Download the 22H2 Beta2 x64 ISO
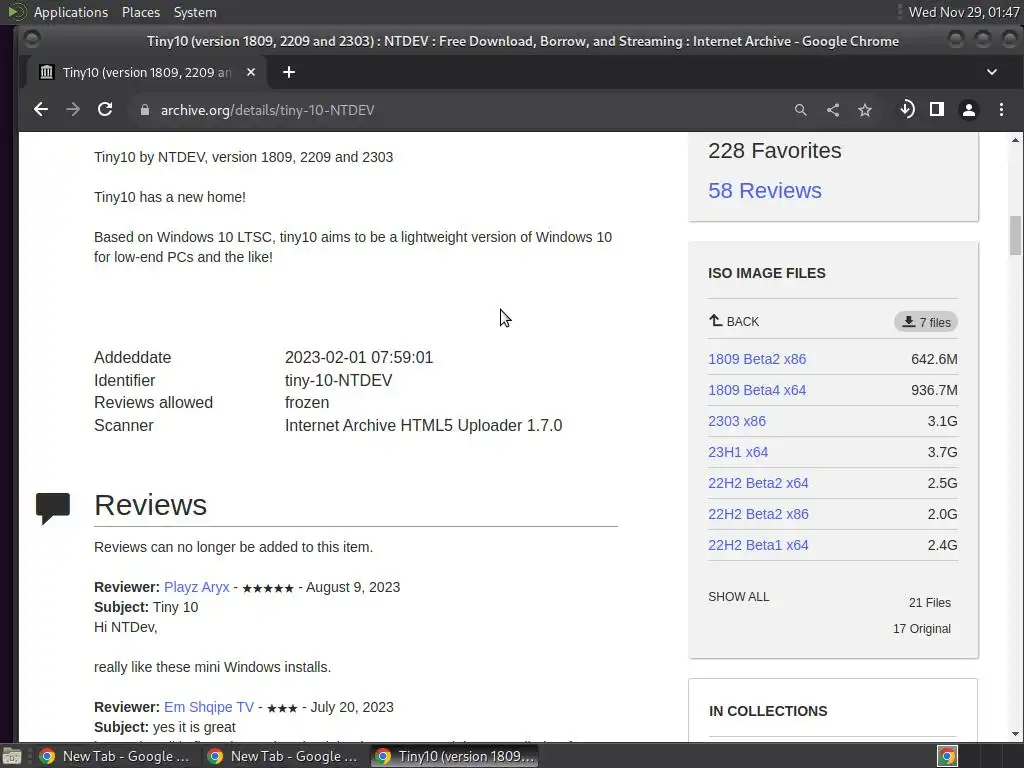Screen dimensions: 1024x768 [x=758, y=483]
